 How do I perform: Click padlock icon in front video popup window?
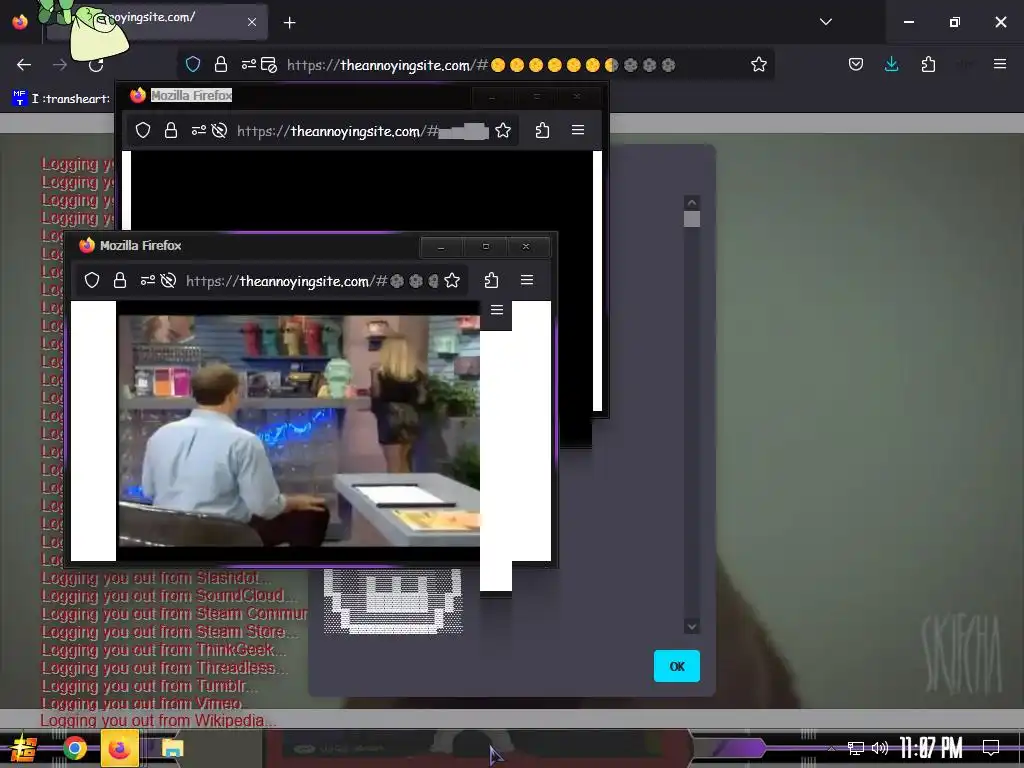(120, 280)
